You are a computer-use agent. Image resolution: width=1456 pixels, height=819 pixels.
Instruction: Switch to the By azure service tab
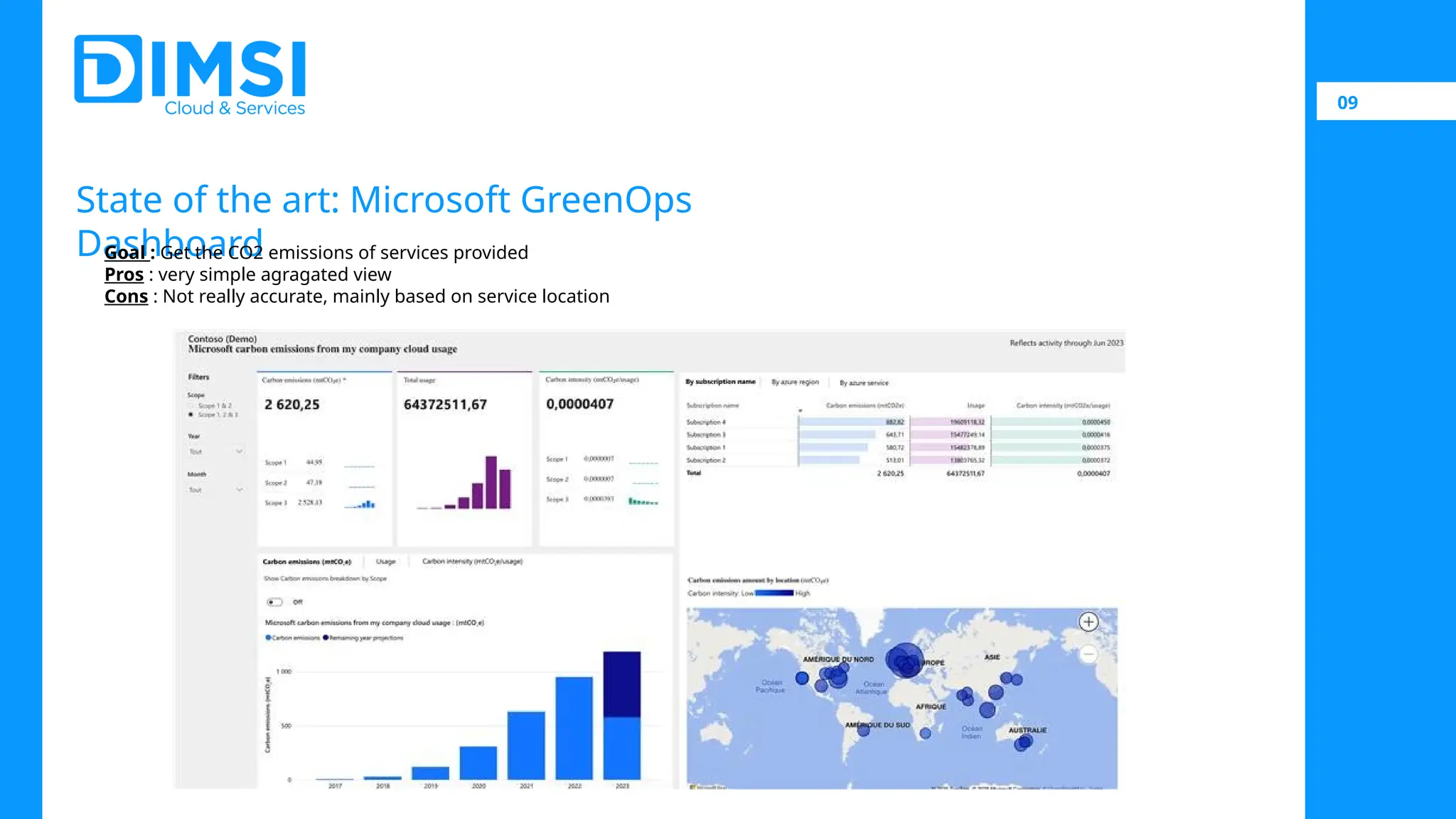864,383
